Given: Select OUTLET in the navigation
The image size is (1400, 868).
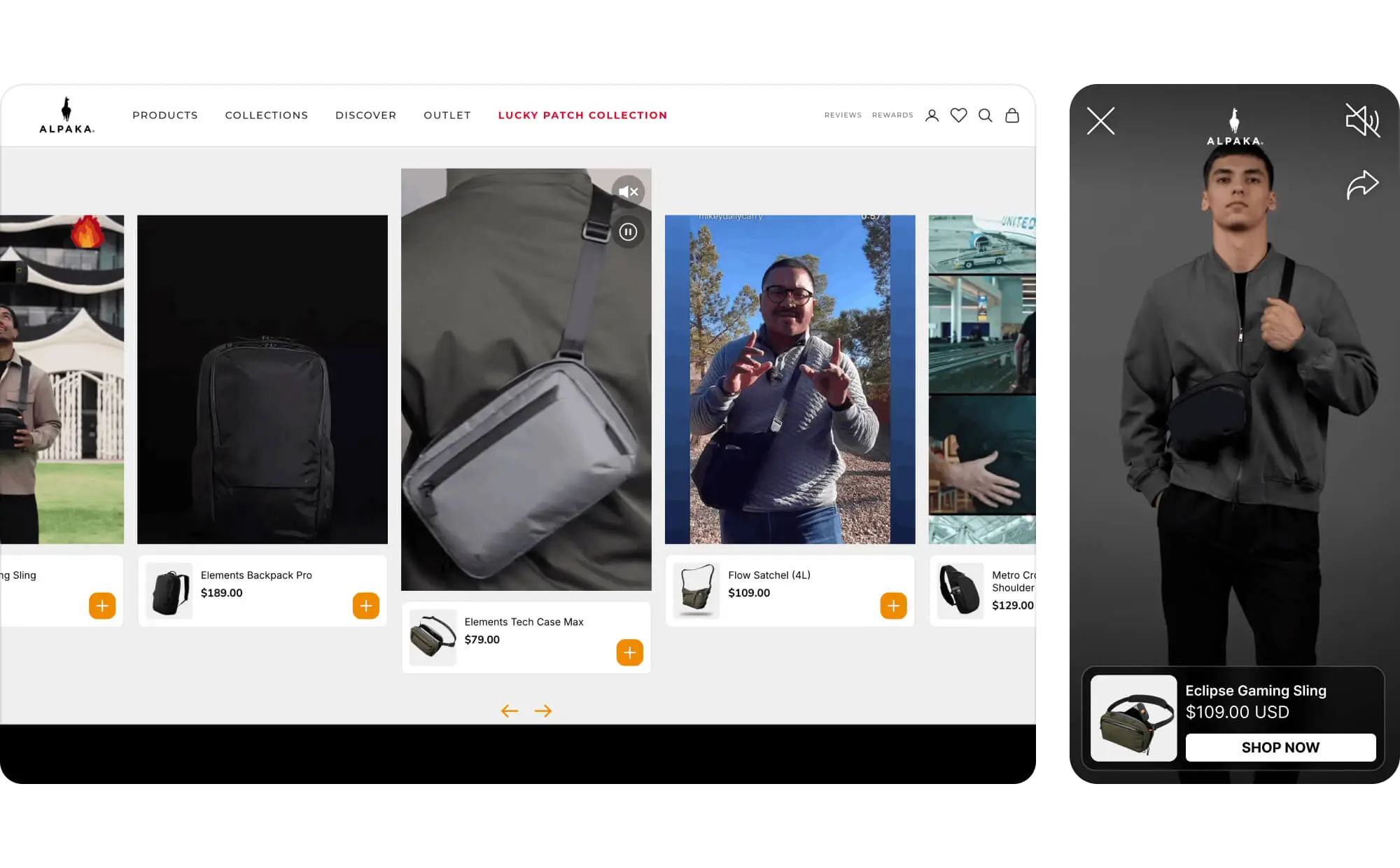Looking at the screenshot, I should tap(447, 115).
